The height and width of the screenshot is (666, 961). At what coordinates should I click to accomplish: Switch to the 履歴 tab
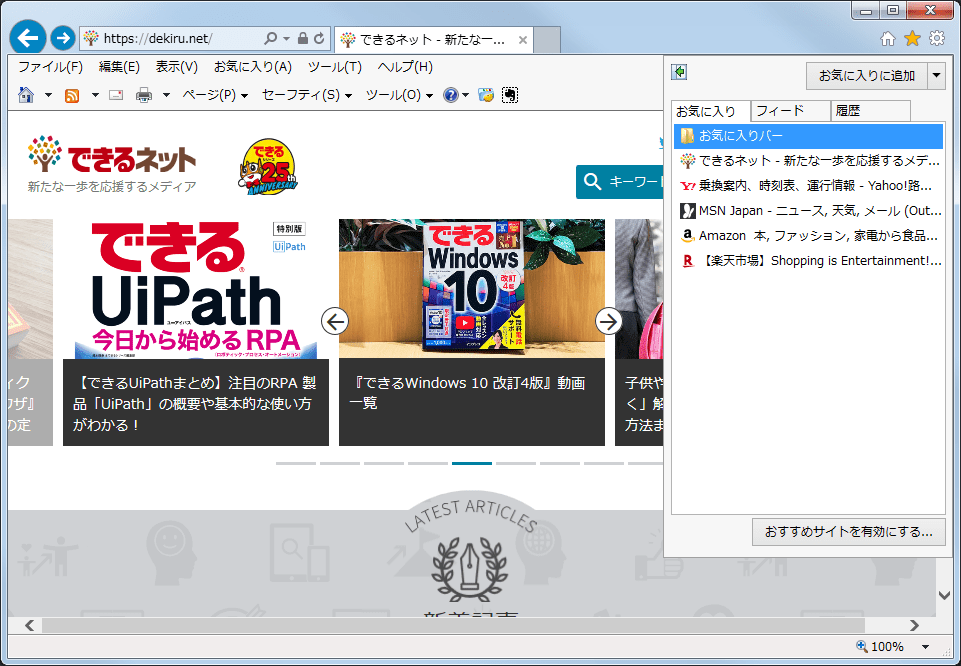click(870, 112)
